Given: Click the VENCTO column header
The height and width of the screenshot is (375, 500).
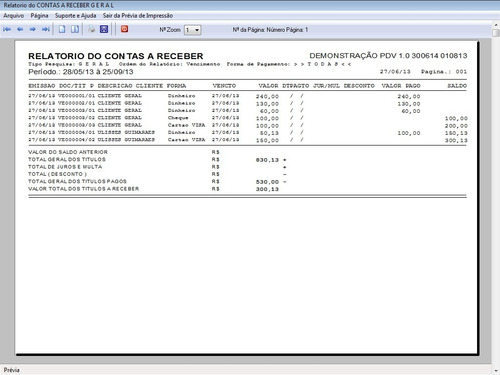Looking at the screenshot, I should [224, 86].
